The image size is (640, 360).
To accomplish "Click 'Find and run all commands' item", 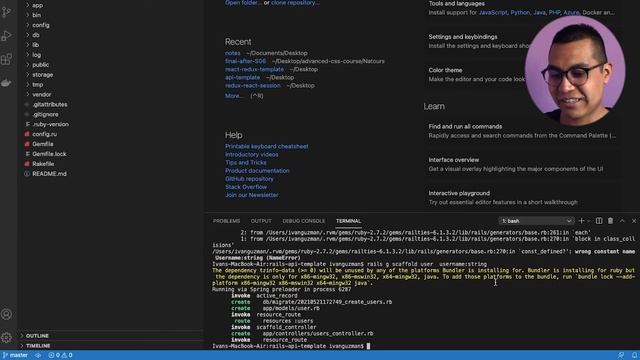I will (522, 131).
